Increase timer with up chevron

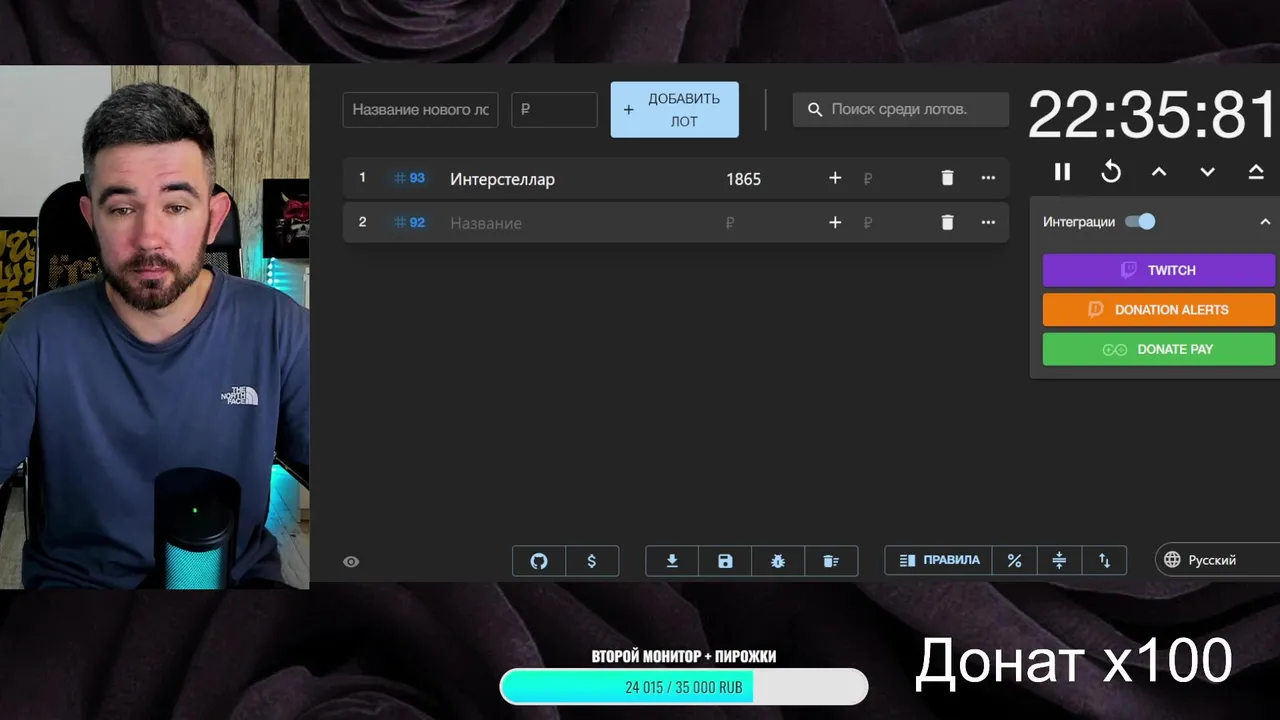[1159, 172]
